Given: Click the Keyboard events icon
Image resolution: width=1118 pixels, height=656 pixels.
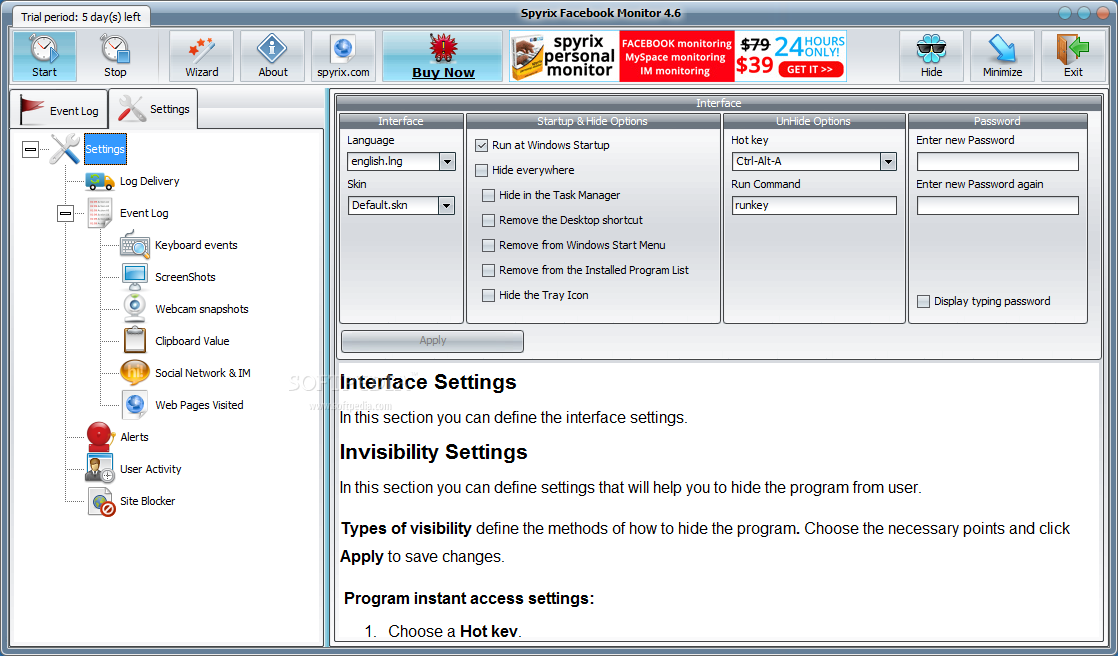Looking at the screenshot, I should point(135,245).
